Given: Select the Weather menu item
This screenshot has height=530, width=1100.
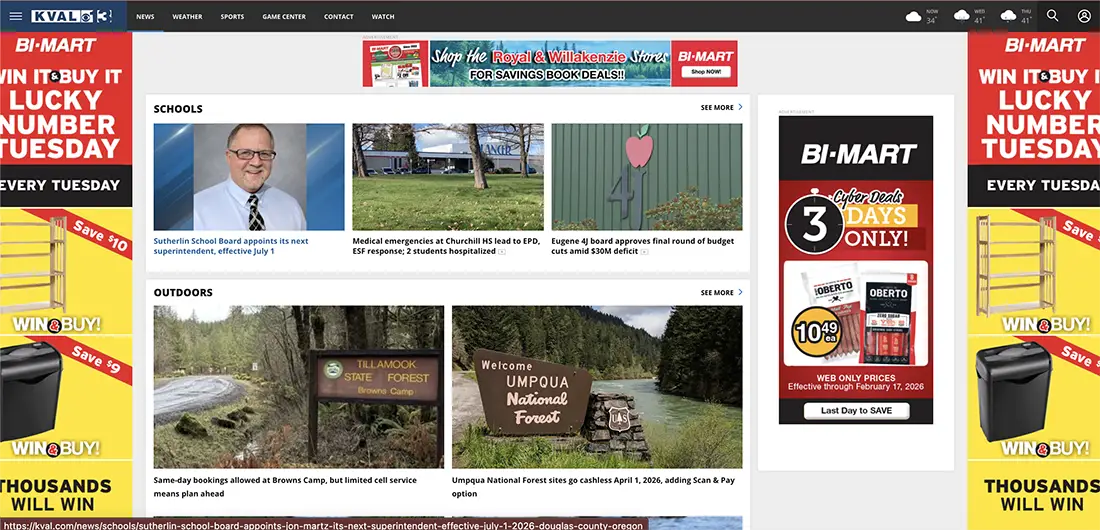Looking at the screenshot, I should pyautogui.click(x=187, y=16).
